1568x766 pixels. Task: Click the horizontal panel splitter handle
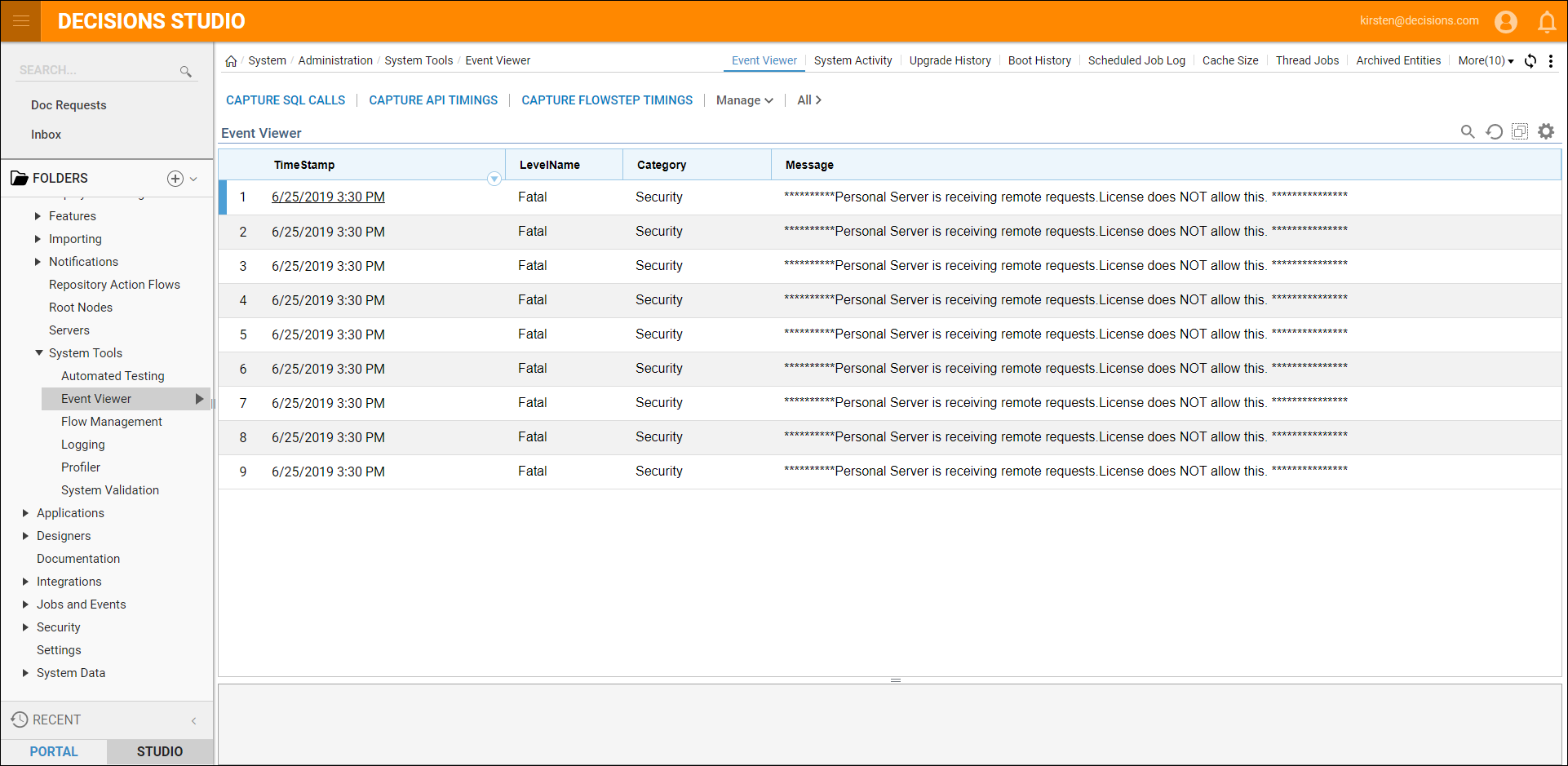tap(895, 680)
